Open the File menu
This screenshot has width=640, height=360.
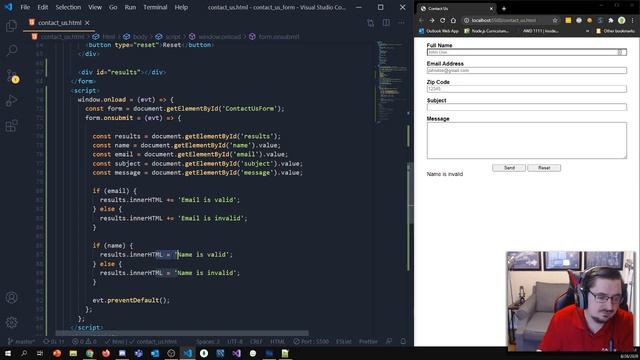(x=25, y=7)
